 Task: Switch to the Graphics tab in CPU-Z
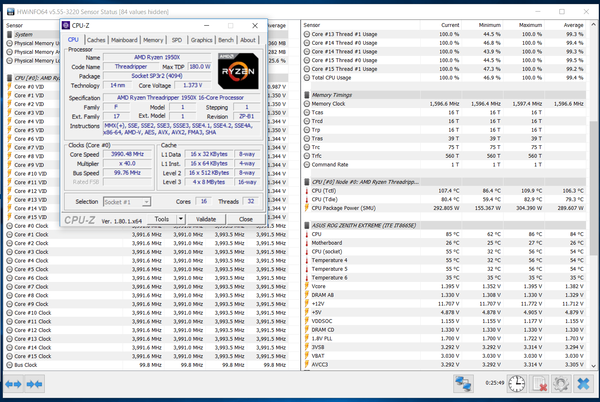pyautogui.click(x=201, y=40)
